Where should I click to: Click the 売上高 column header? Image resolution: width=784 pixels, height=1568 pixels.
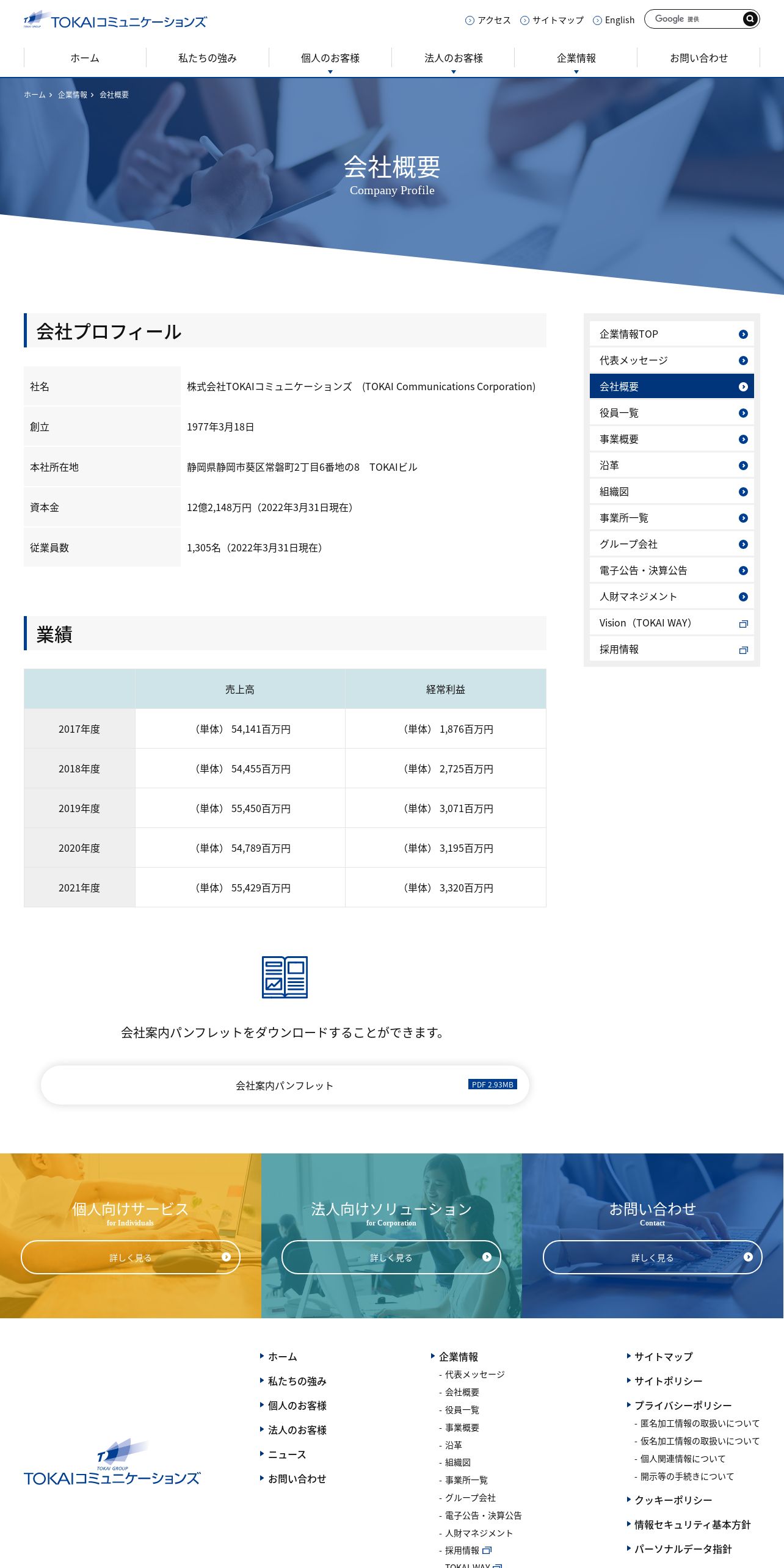click(x=240, y=689)
